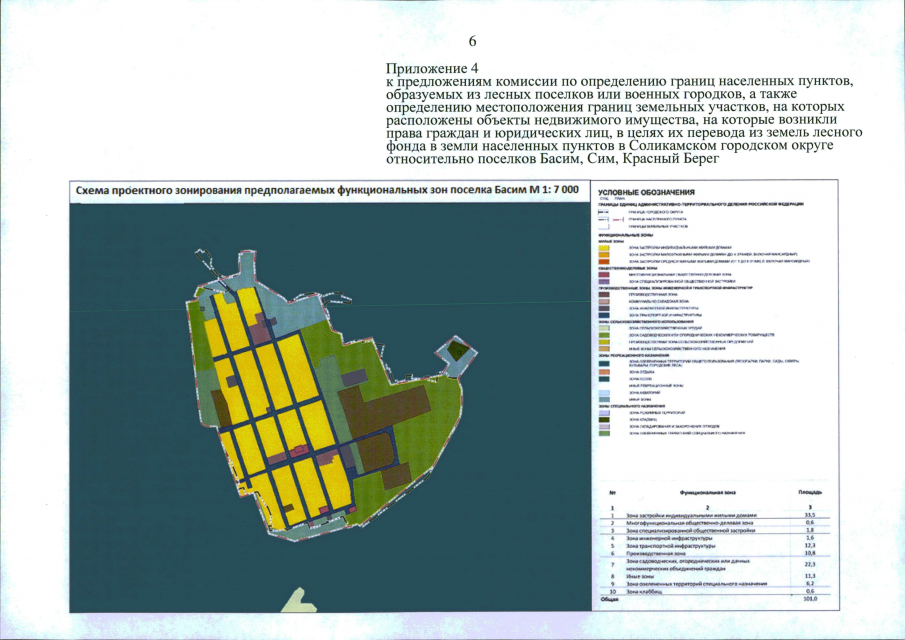The height and width of the screenshot is (640, 905).
Task: Select table row 1 individual housing zone
Action: point(714,515)
